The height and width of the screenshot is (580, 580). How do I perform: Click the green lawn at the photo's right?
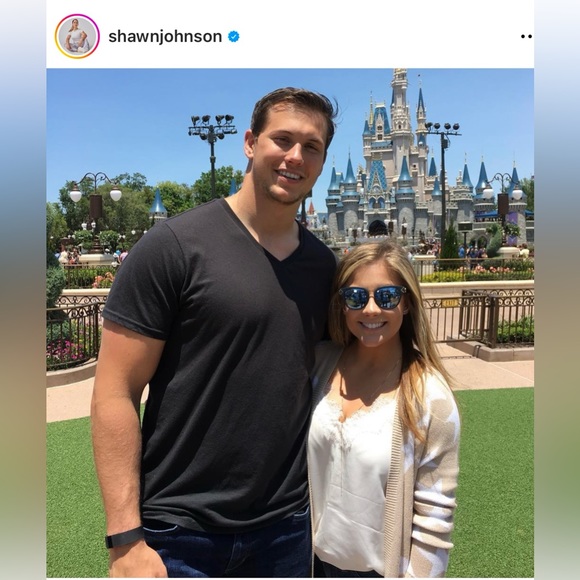coord(496,481)
